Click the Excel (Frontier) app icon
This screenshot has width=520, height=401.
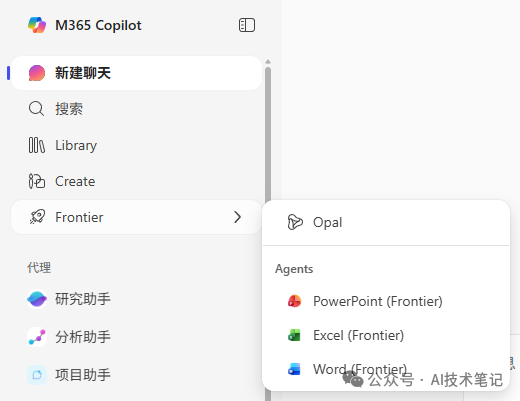click(294, 335)
